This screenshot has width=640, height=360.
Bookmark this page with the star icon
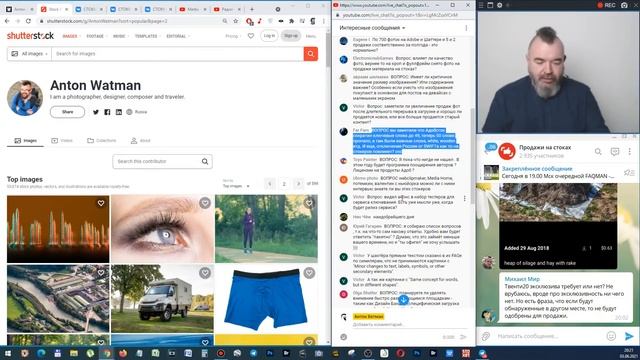236,21
